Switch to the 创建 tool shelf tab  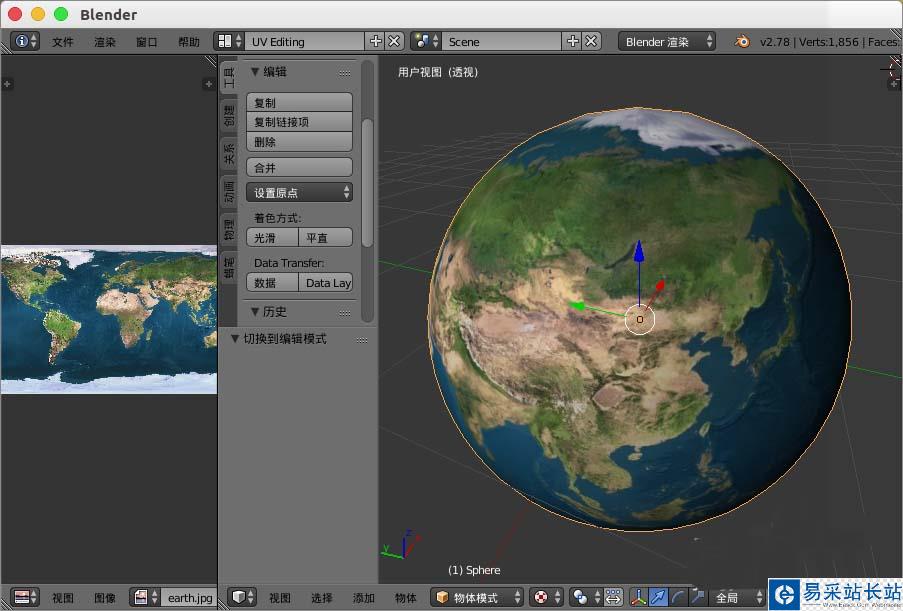[x=228, y=115]
